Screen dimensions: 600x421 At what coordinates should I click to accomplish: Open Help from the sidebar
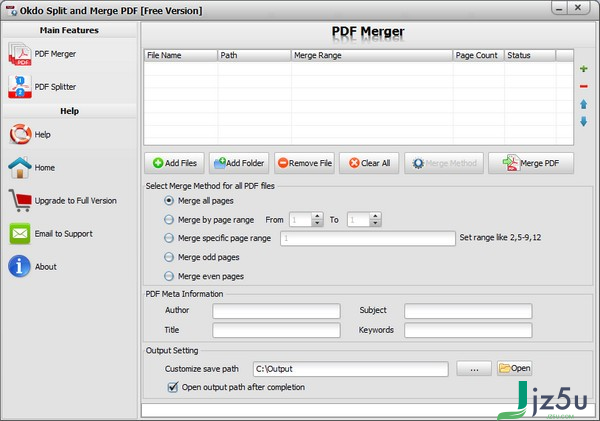coord(42,135)
